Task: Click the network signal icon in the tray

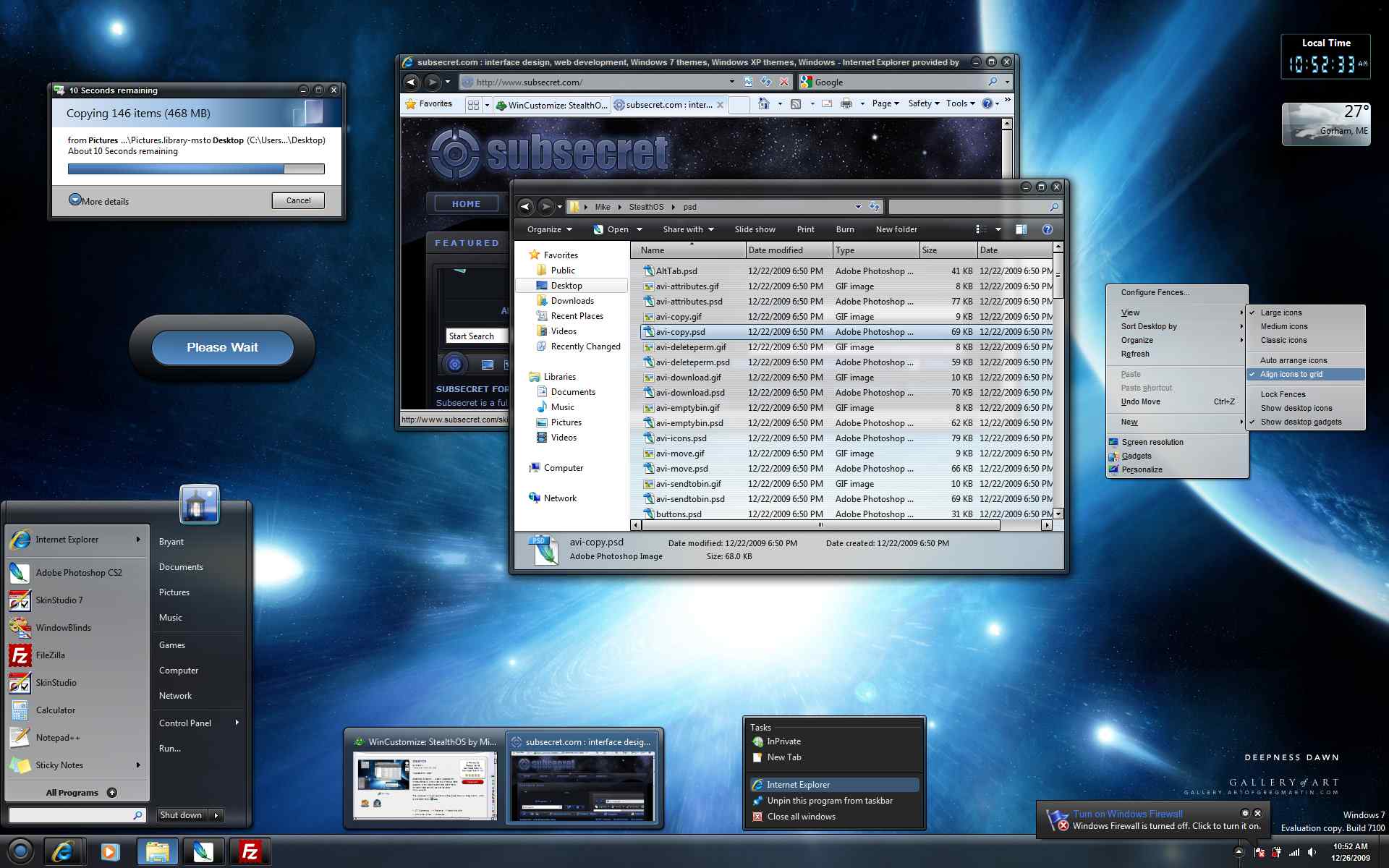Action: click(x=1294, y=852)
